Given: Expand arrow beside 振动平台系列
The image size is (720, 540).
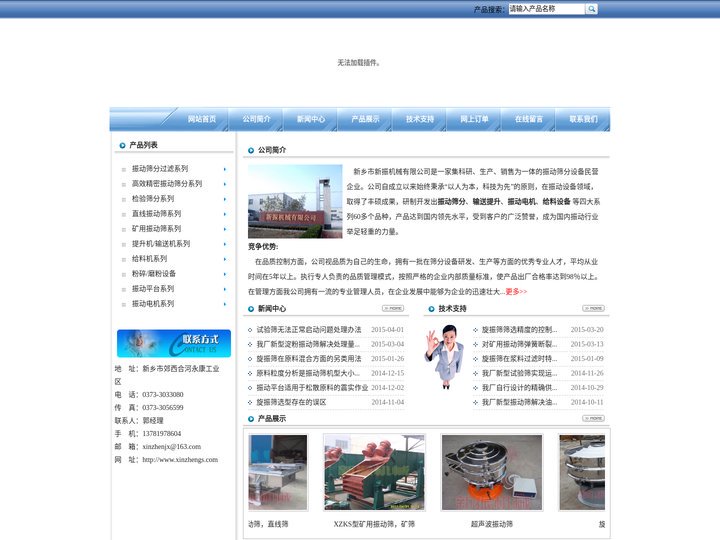Looking at the screenshot, I should click(225, 289).
